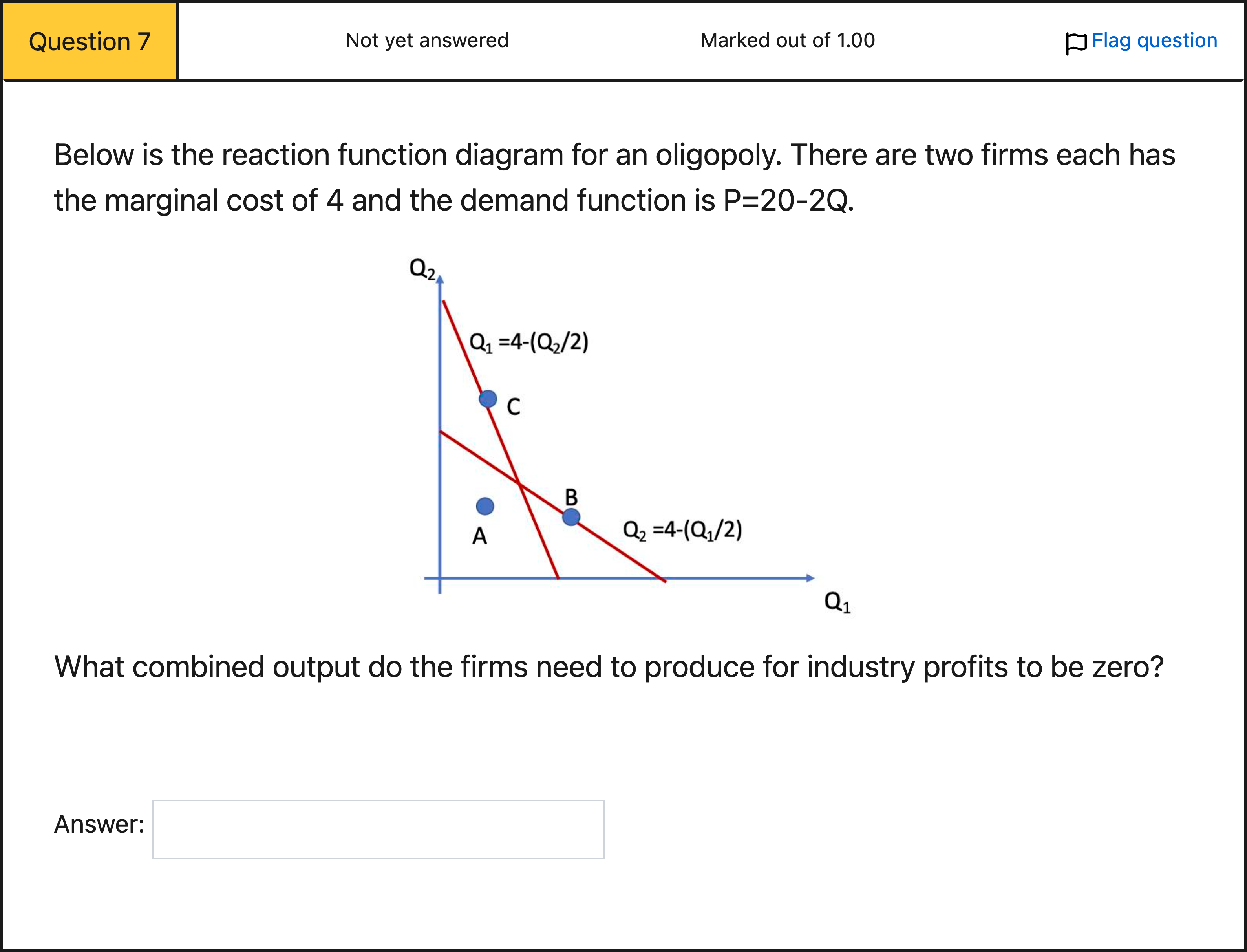Click inside the Answer input box

tap(378, 828)
